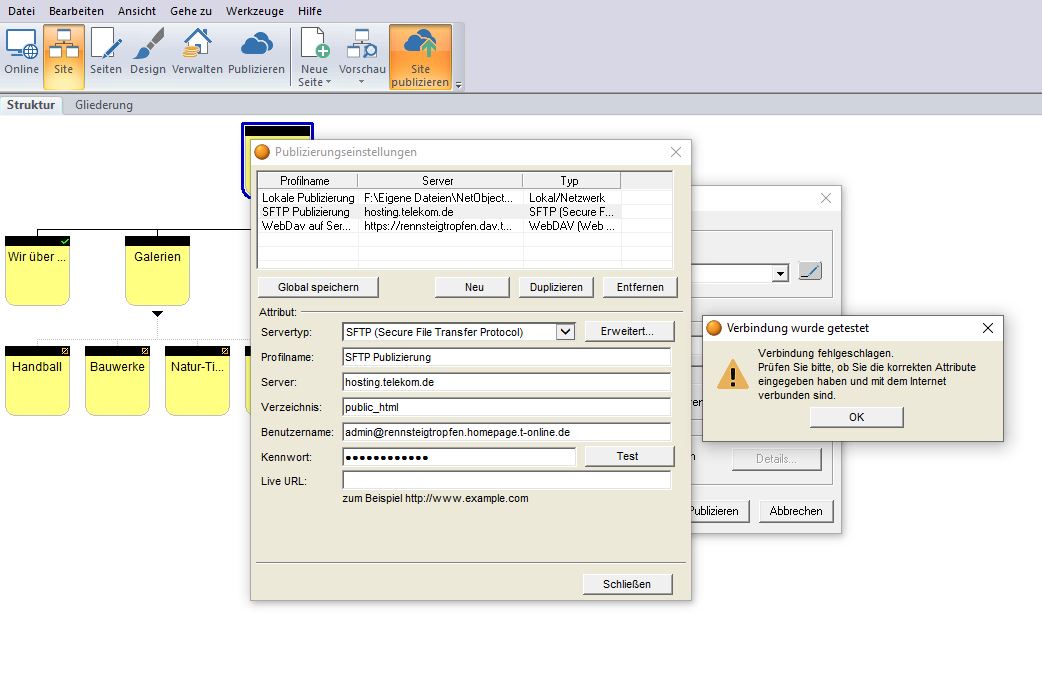
Task: Select the Handball page node
Action: pyautogui.click(x=37, y=380)
